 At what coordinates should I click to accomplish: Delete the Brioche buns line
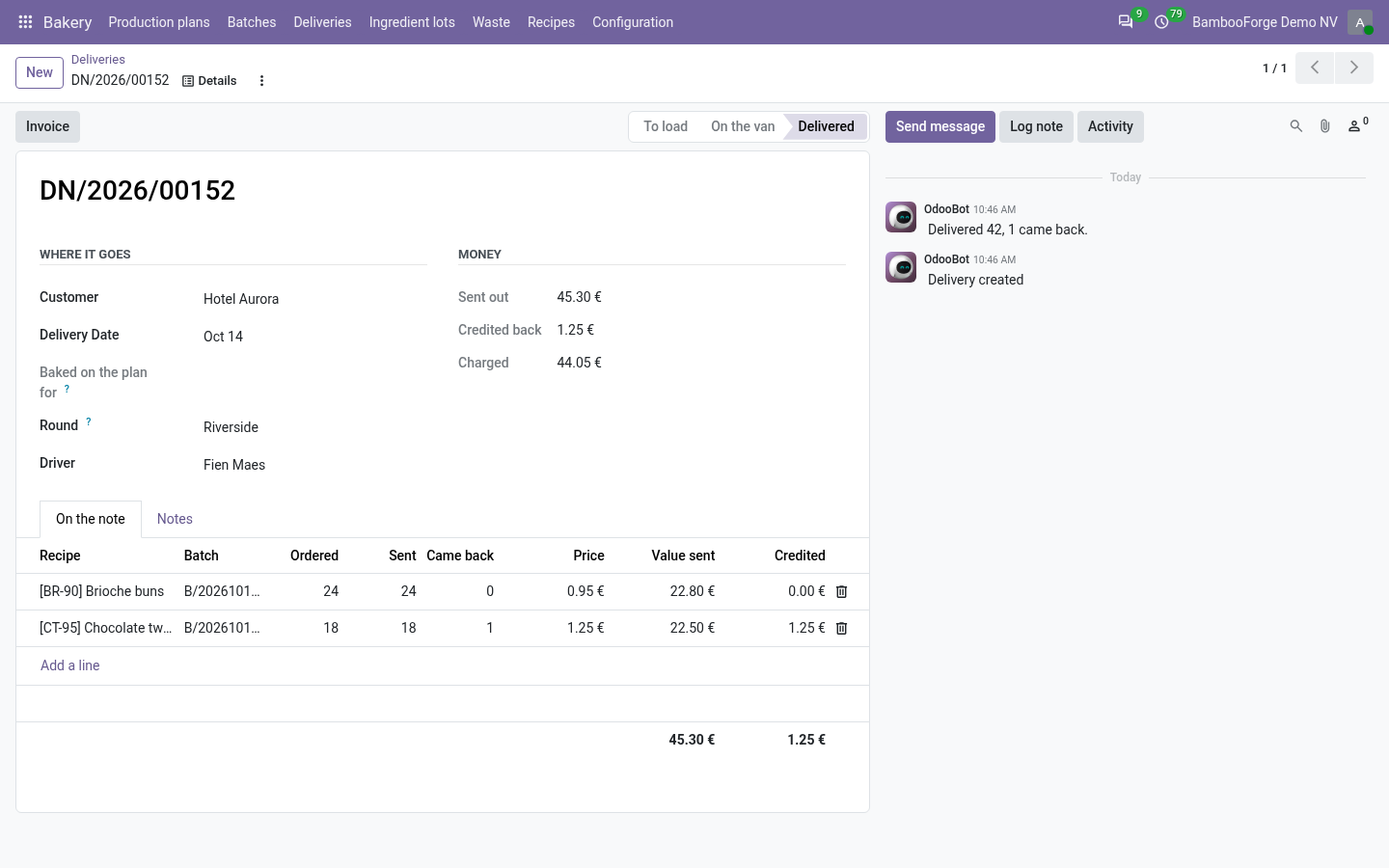click(841, 592)
